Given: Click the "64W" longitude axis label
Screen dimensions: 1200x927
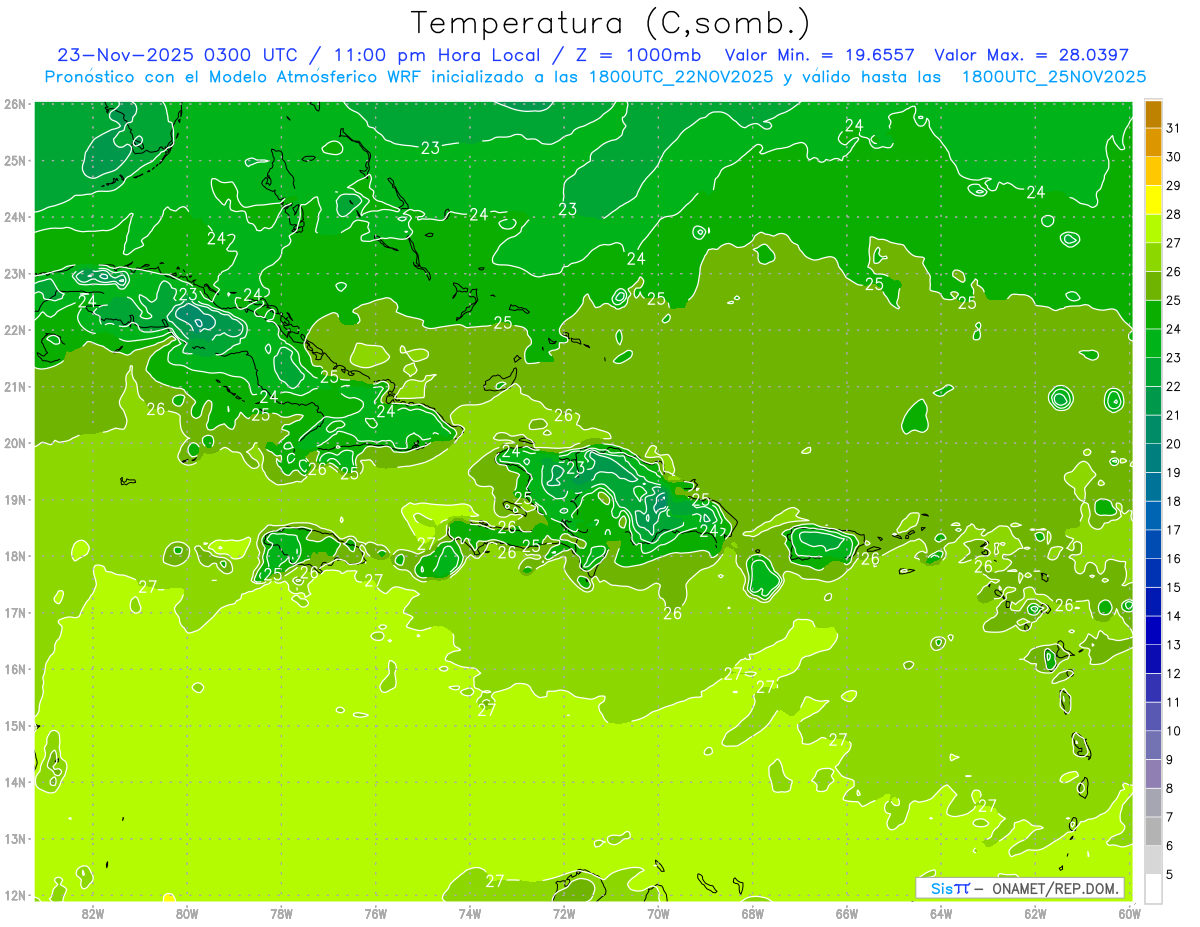Looking at the screenshot, I should (x=941, y=913).
